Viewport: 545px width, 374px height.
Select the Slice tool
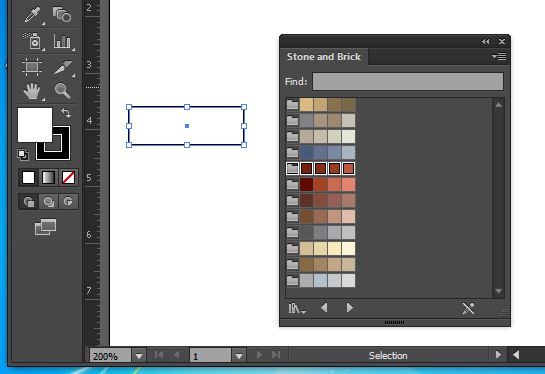[63, 67]
